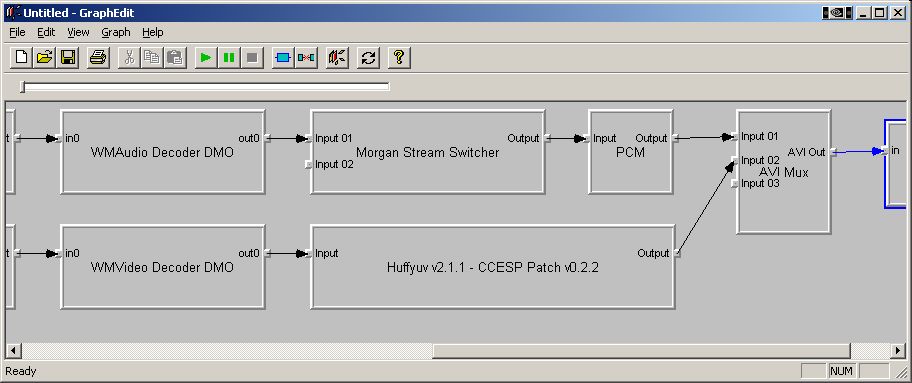Open the File menu

coord(17,33)
